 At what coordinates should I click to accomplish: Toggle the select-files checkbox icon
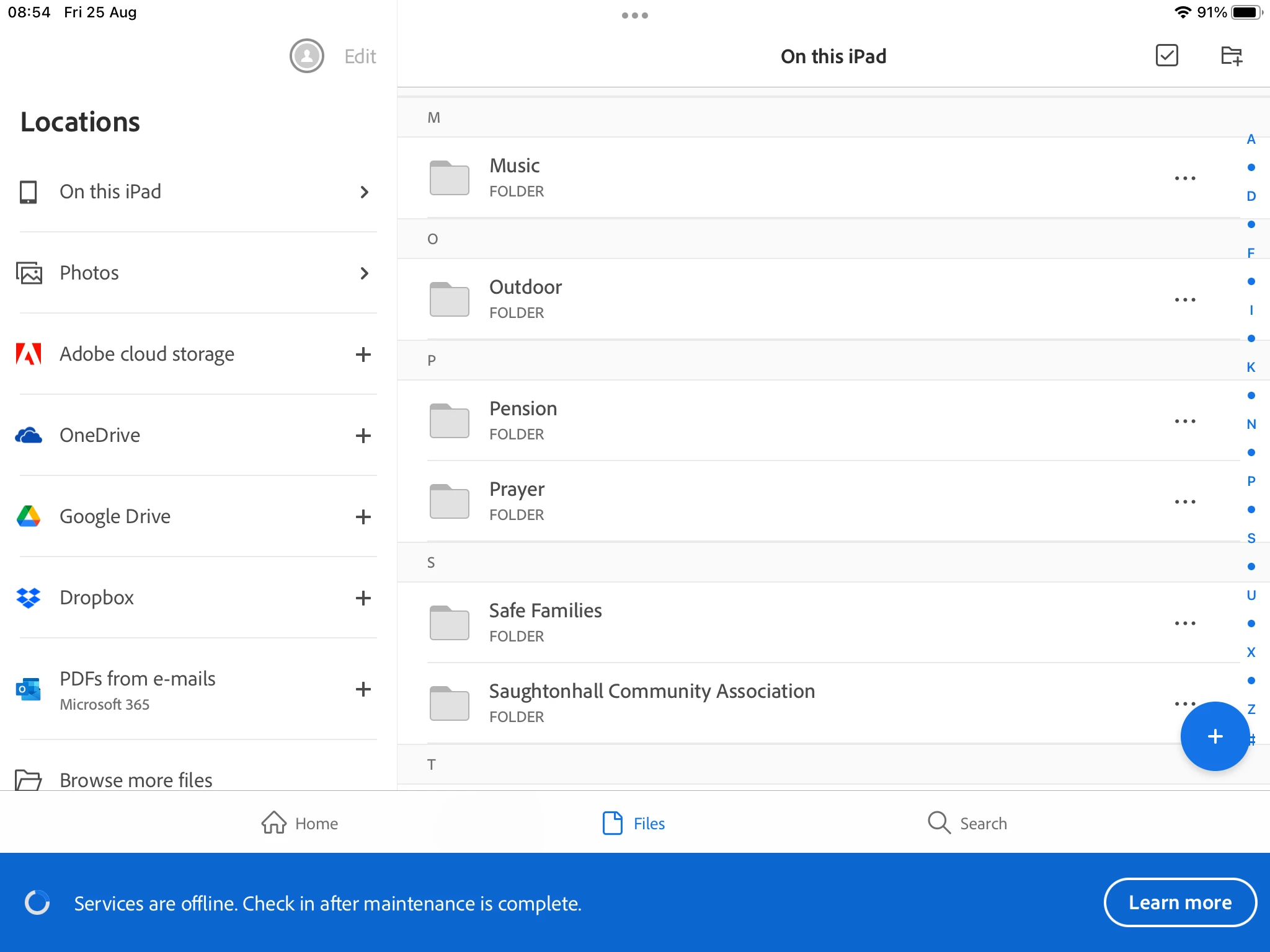[x=1166, y=56]
